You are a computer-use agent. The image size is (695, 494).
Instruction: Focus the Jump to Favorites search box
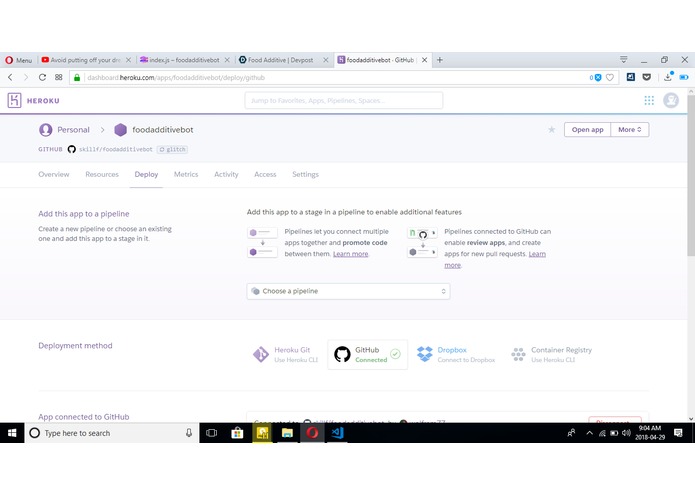344,101
